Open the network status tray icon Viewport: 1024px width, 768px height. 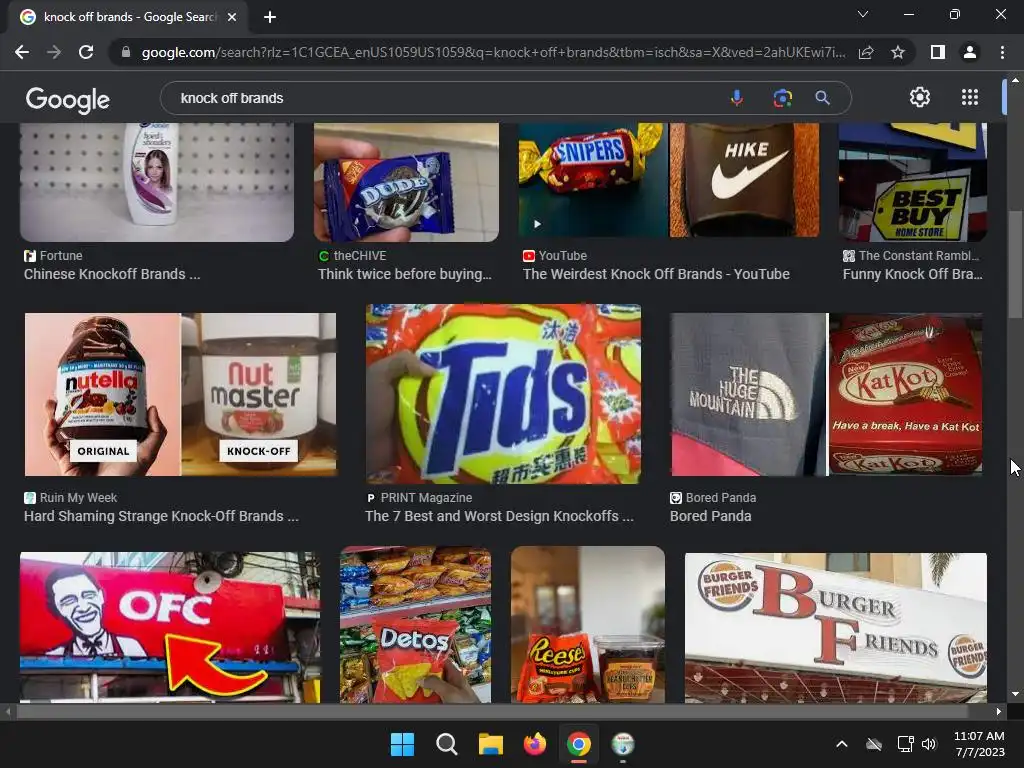tap(905, 744)
